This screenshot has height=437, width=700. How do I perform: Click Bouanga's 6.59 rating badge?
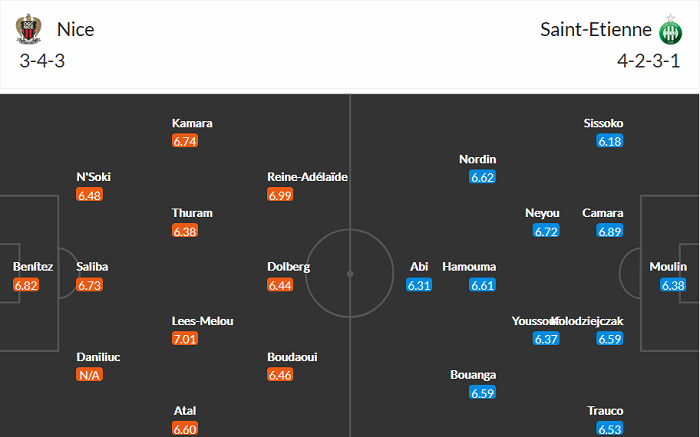[x=483, y=393]
